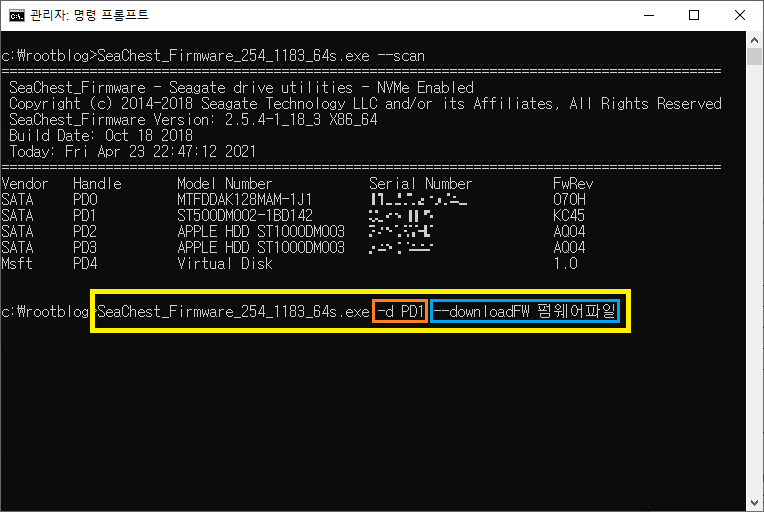Click the '-d PD1' argument in second command

[x=401, y=311]
